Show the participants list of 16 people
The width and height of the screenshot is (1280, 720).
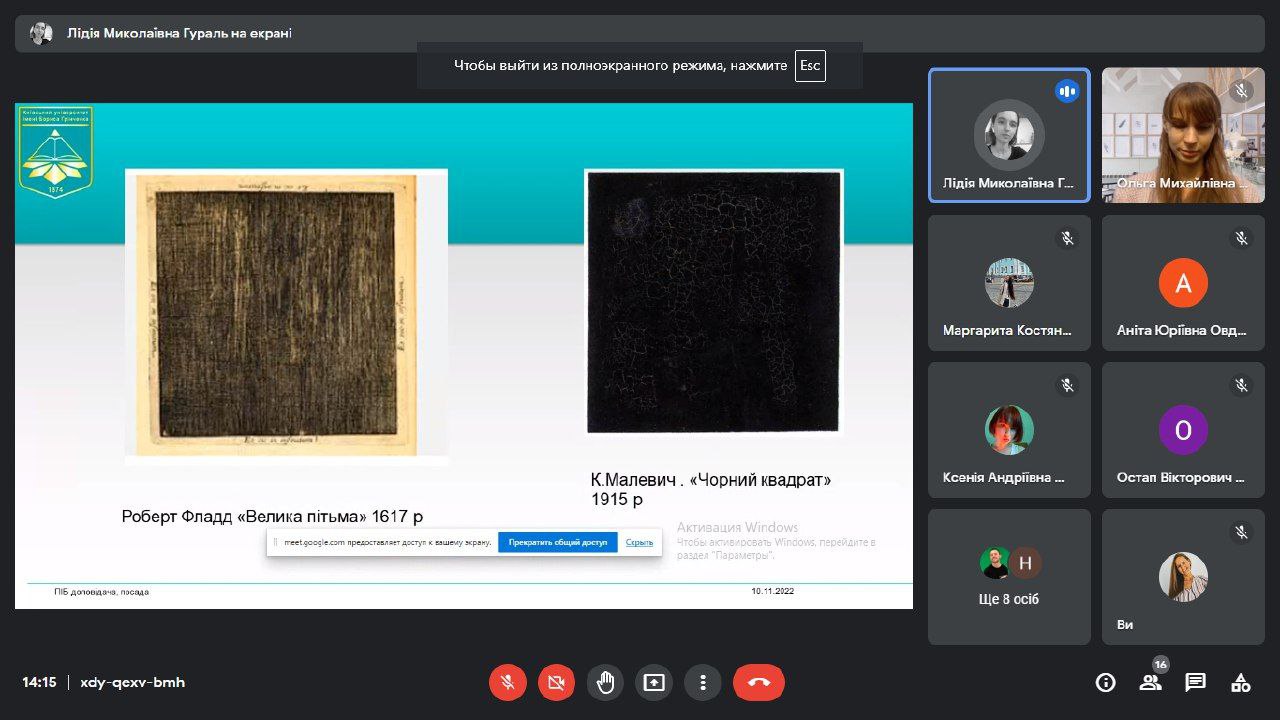point(1150,682)
